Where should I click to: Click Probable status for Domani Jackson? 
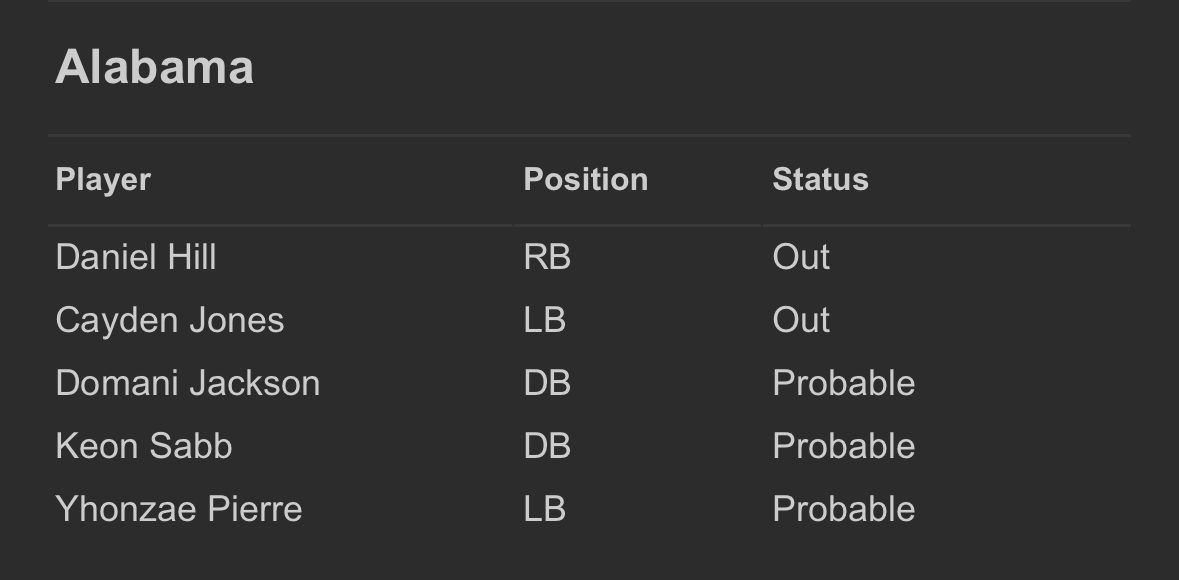click(843, 384)
